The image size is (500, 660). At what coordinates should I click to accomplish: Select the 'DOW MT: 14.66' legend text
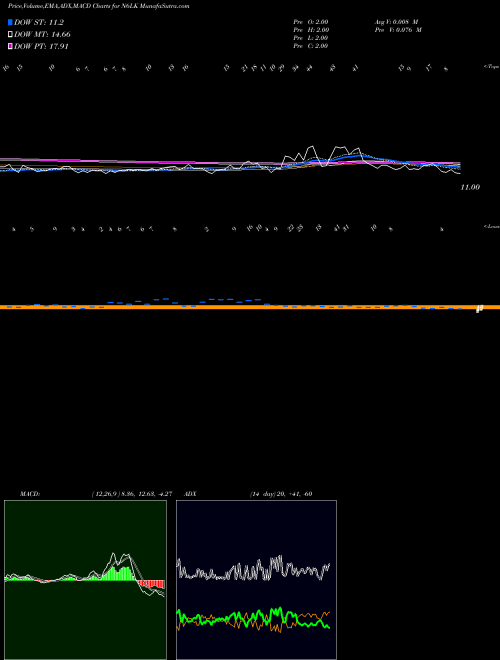43,35
